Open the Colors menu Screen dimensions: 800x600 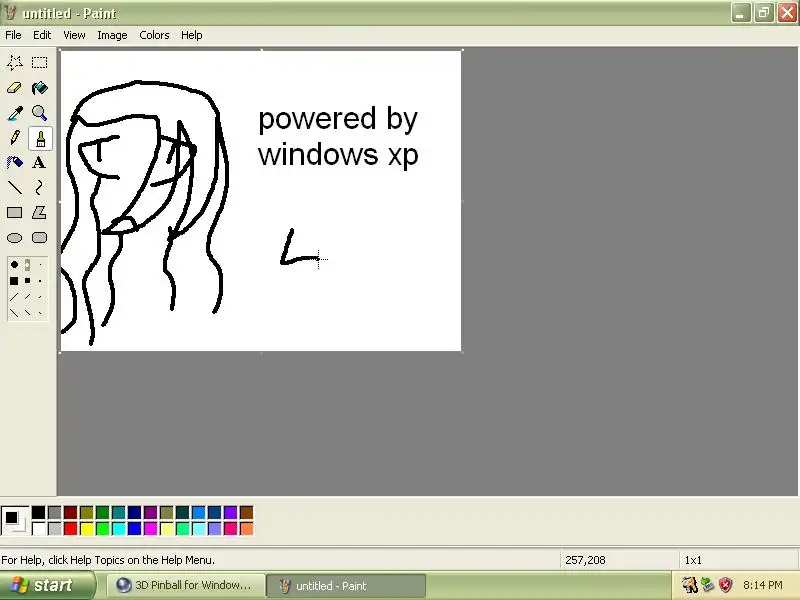[x=154, y=35]
